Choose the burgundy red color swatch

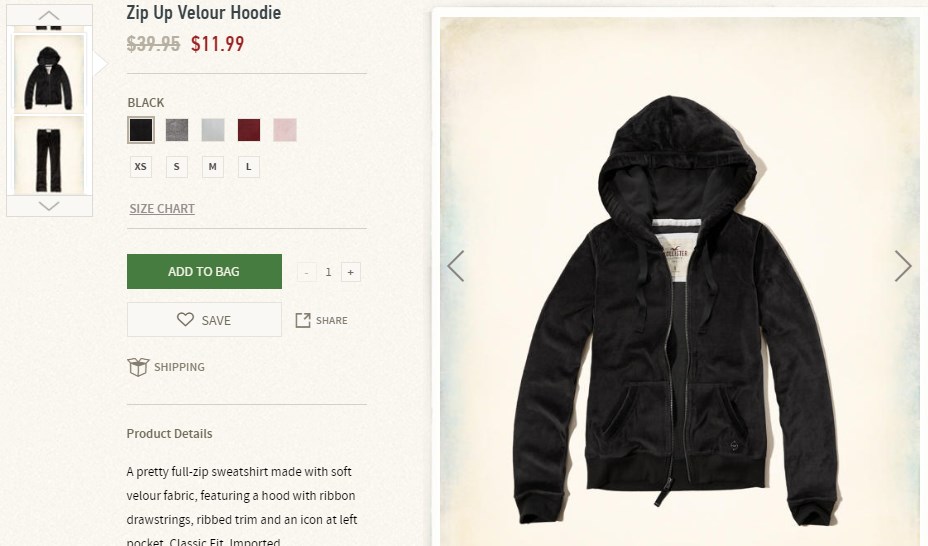(249, 130)
